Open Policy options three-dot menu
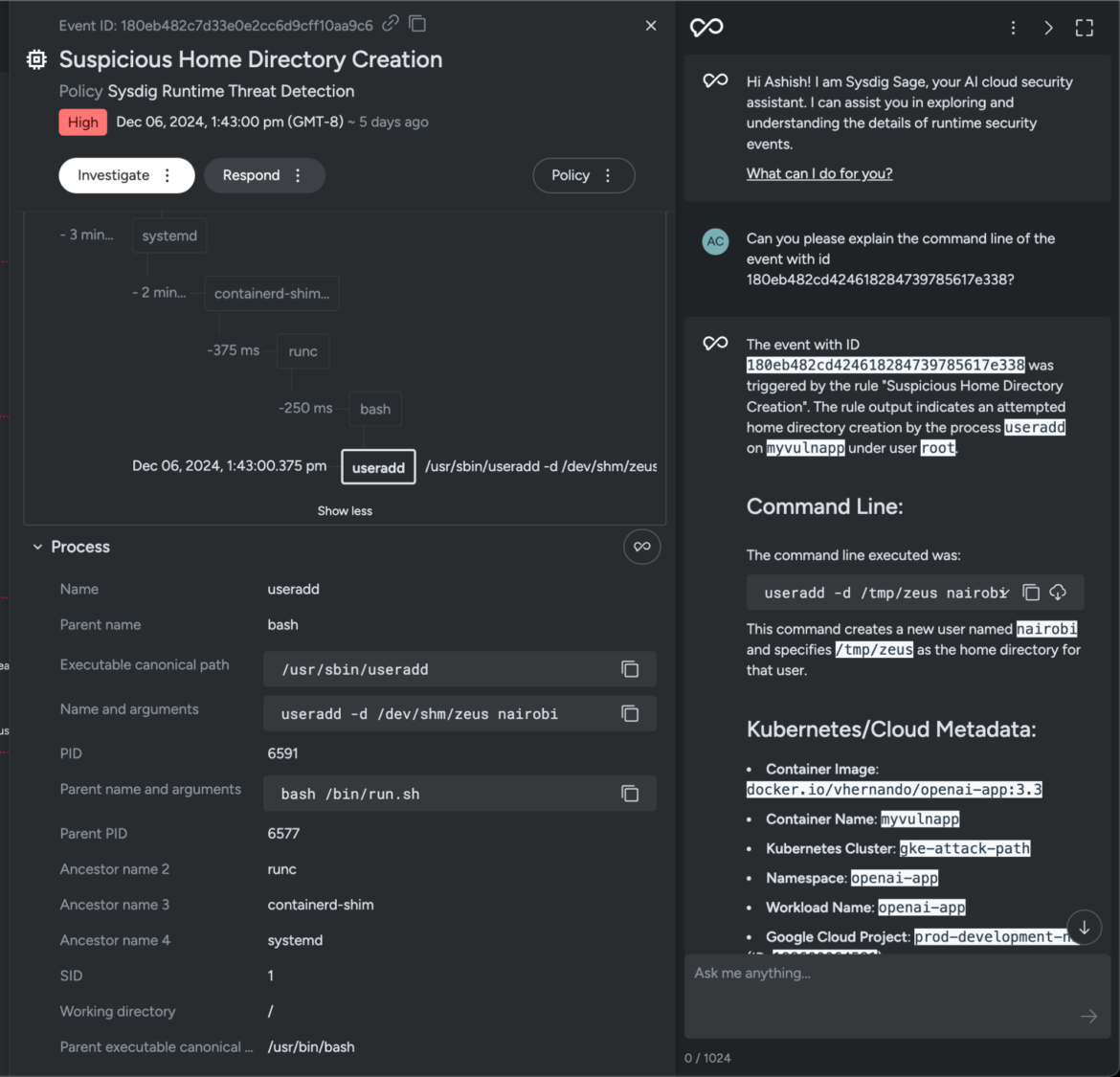 608,175
